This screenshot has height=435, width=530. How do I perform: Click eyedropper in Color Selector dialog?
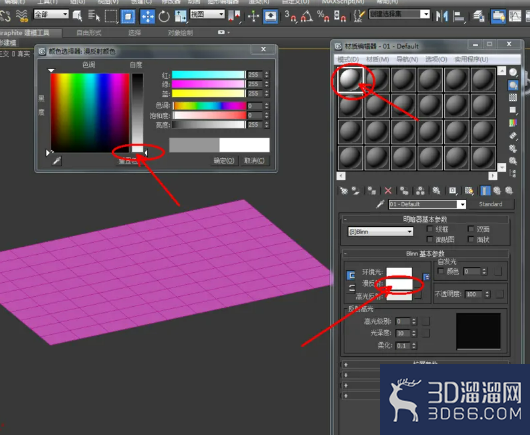point(57,160)
